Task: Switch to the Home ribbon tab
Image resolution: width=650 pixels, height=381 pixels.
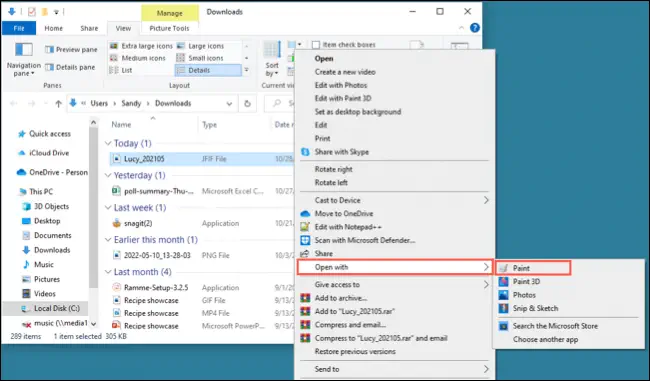Action: click(53, 28)
